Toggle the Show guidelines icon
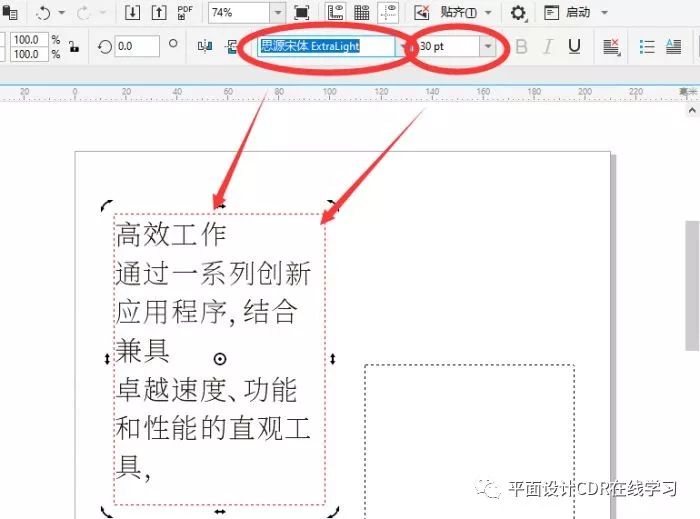Screen dimensions: 700x519 point(388,12)
